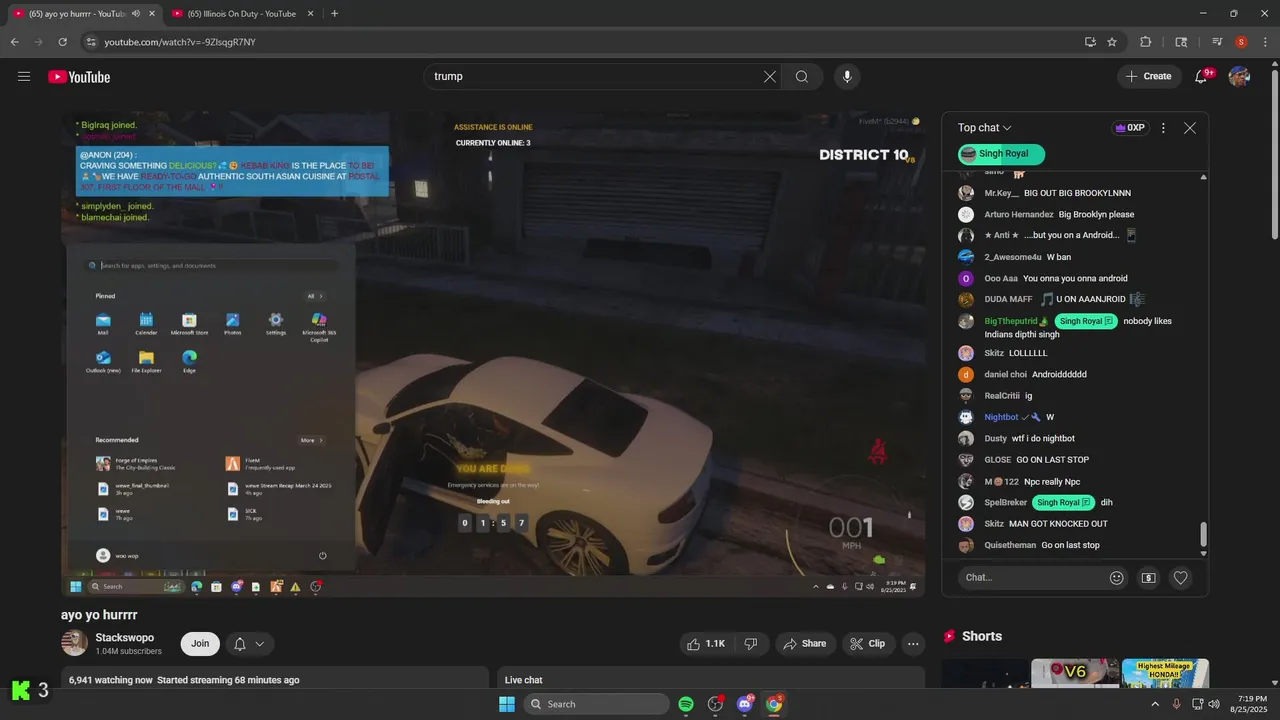Open Chrome side panel search icon
Screen dimensions: 1280x720
pyautogui.click(x=1181, y=42)
